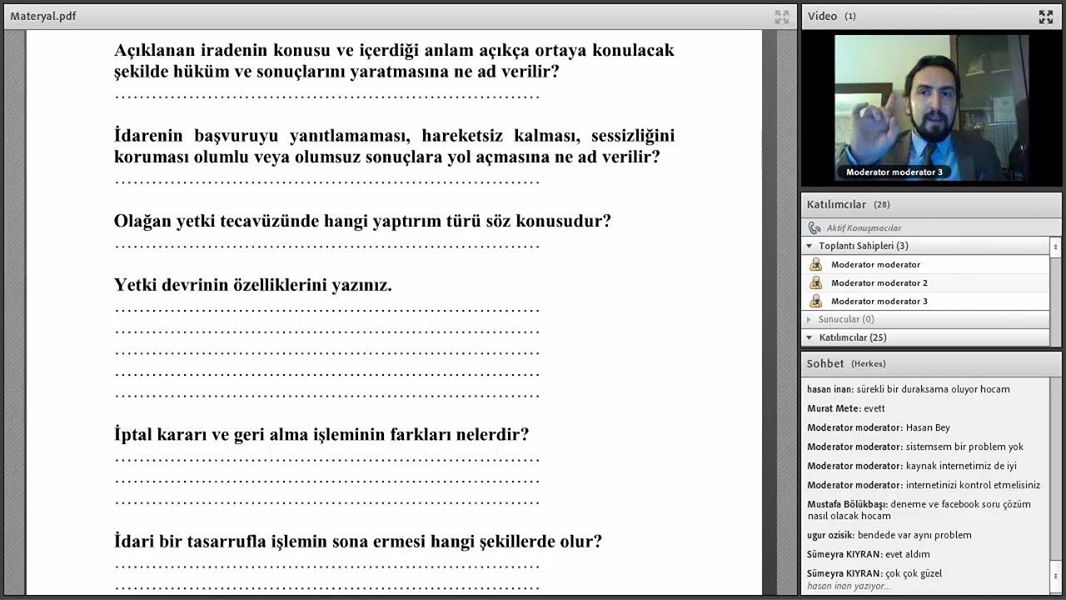Collapse the Katılımcılar (25) group
Viewport: 1066px width, 600px height.
coord(809,338)
